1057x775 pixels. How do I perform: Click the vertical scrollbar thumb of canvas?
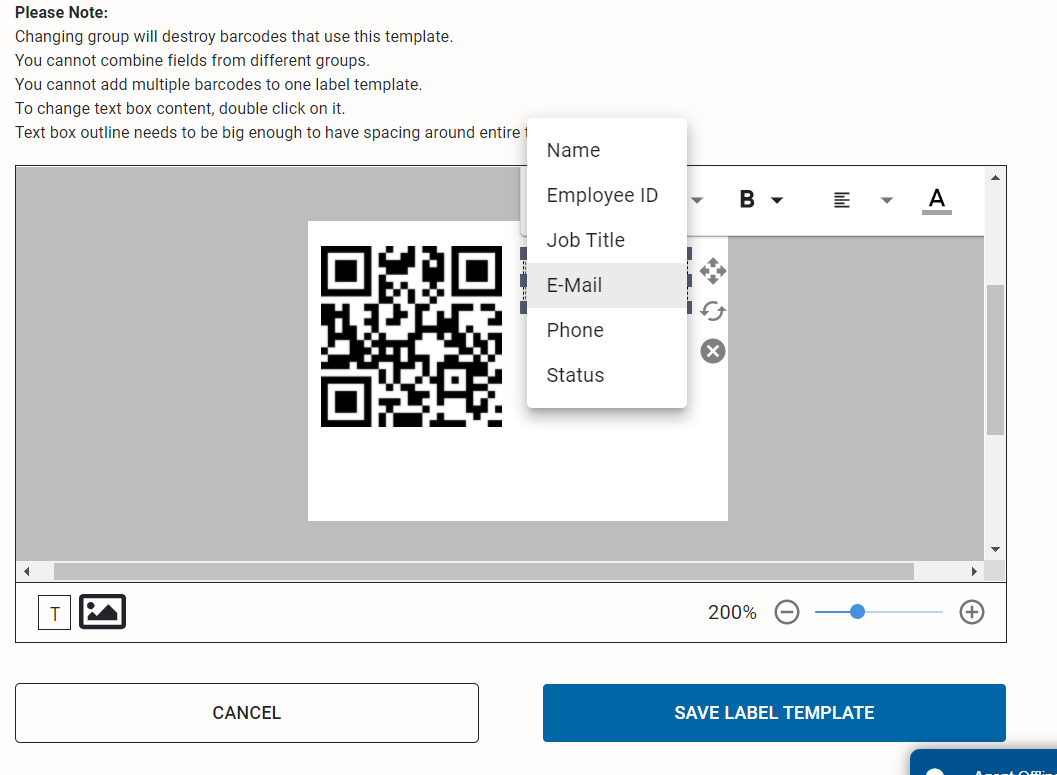click(995, 360)
